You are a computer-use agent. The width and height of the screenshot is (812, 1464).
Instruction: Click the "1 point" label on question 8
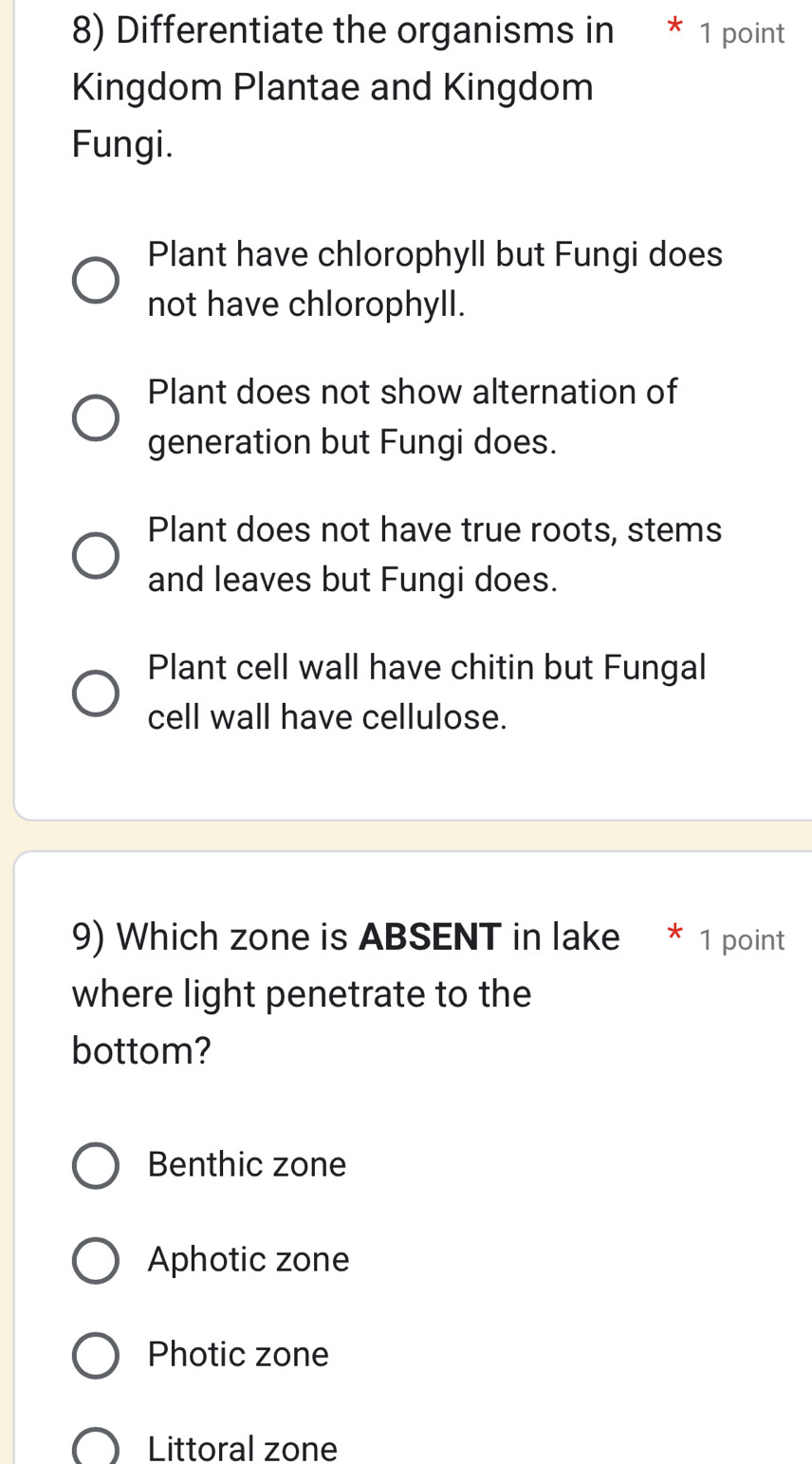pos(742,34)
